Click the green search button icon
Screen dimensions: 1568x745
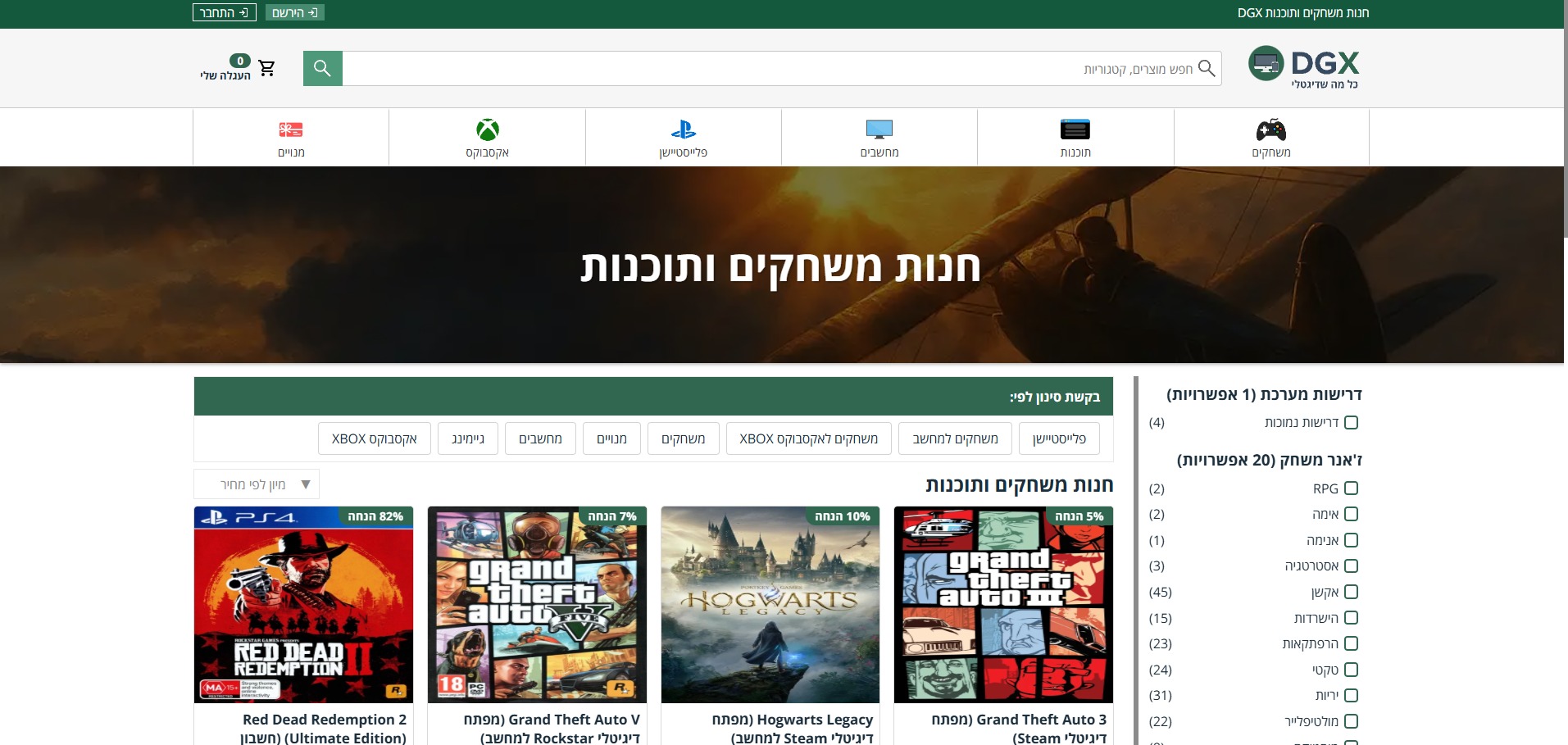point(323,68)
